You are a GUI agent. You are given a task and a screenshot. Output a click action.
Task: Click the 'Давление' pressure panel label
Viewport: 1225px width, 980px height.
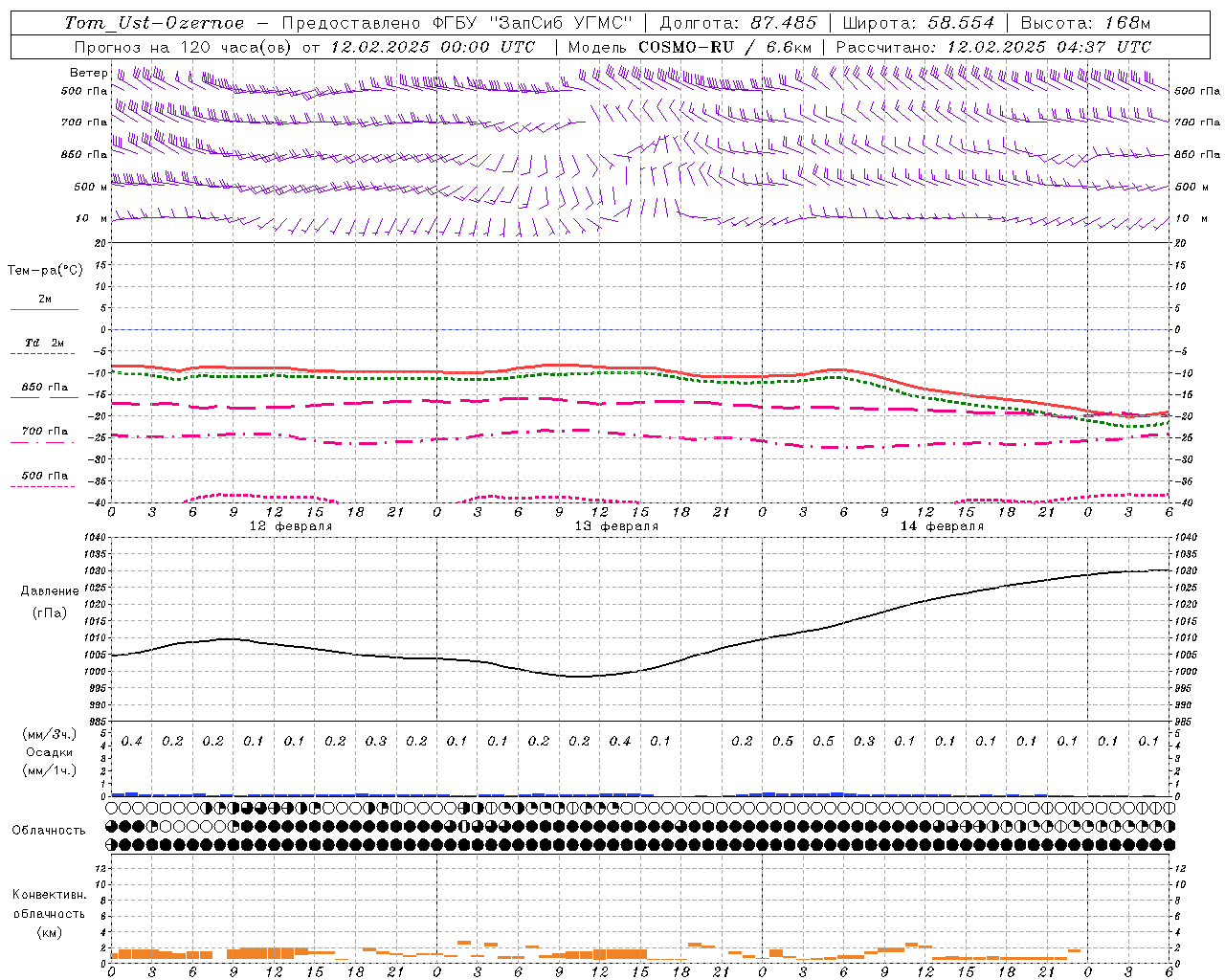coord(49,591)
